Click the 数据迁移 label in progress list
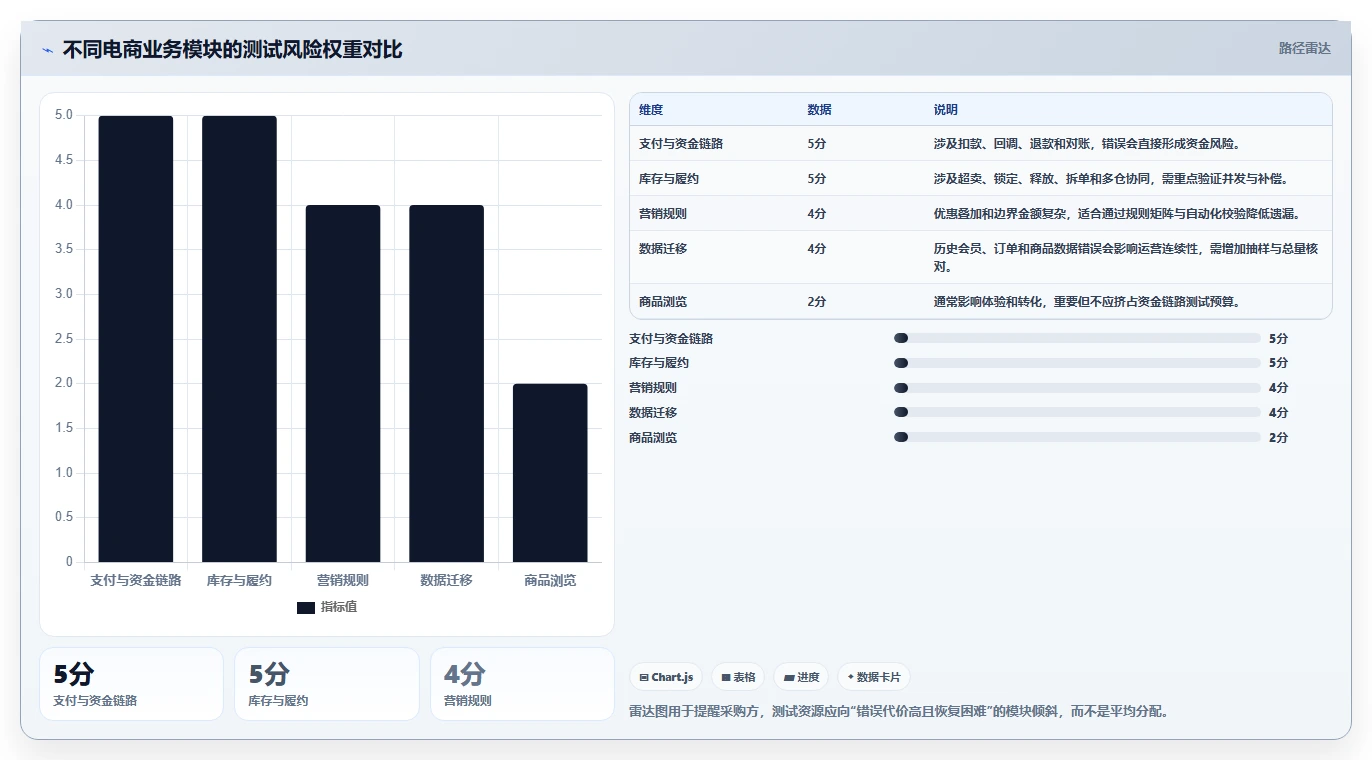 click(x=653, y=413)
